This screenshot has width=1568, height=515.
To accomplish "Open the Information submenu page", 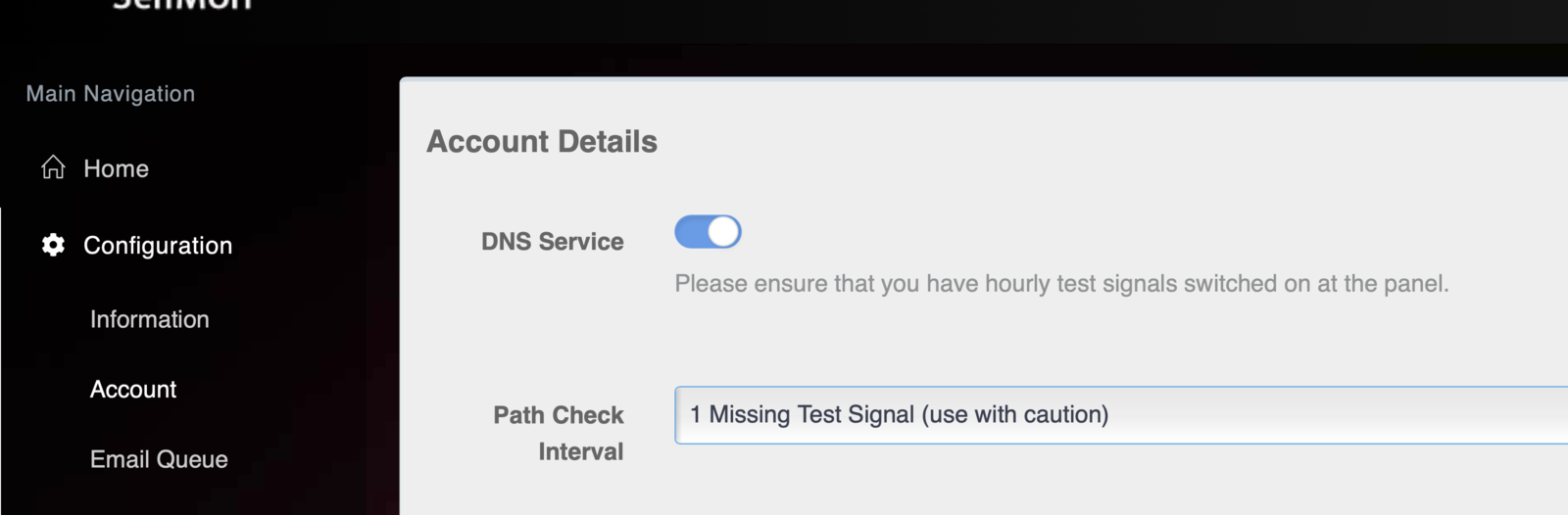I will pyautogui.click(x=149, y=319).
